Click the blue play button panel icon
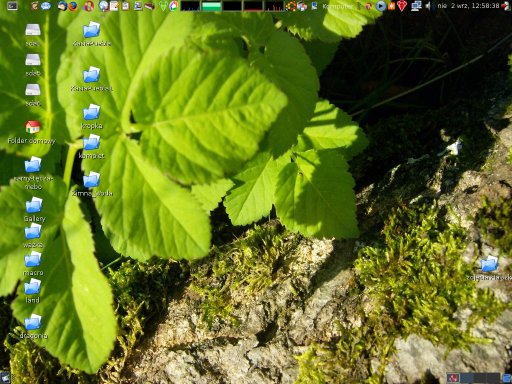 [x=381, y=6]
